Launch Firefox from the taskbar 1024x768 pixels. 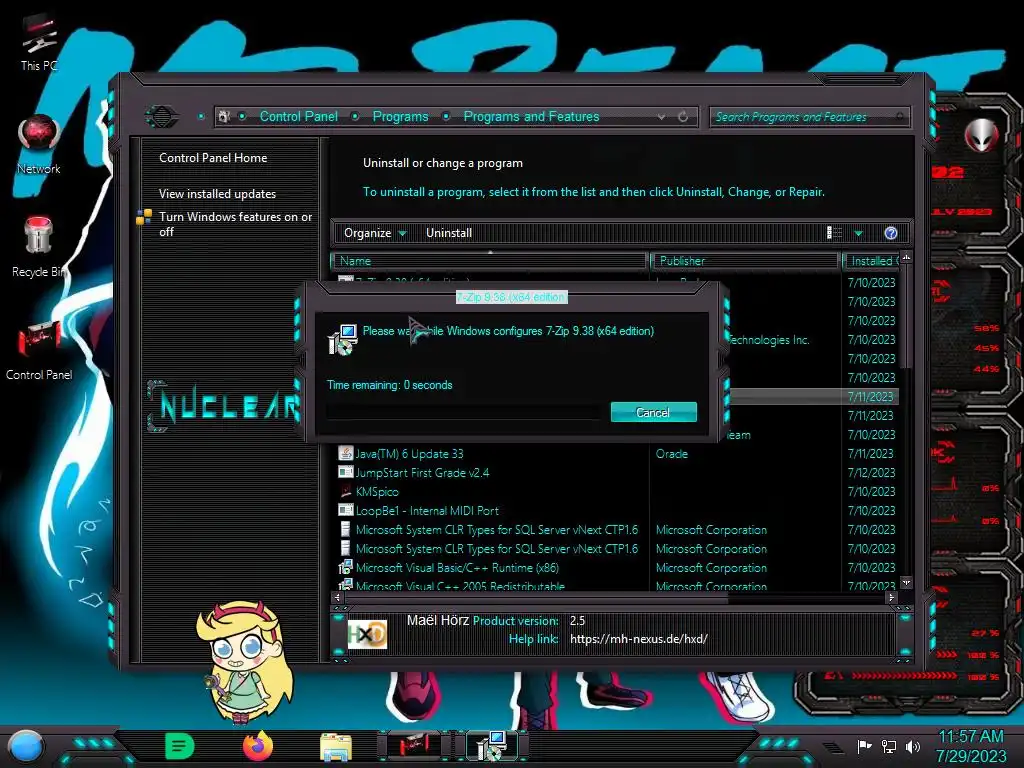[x=258, y=746]
